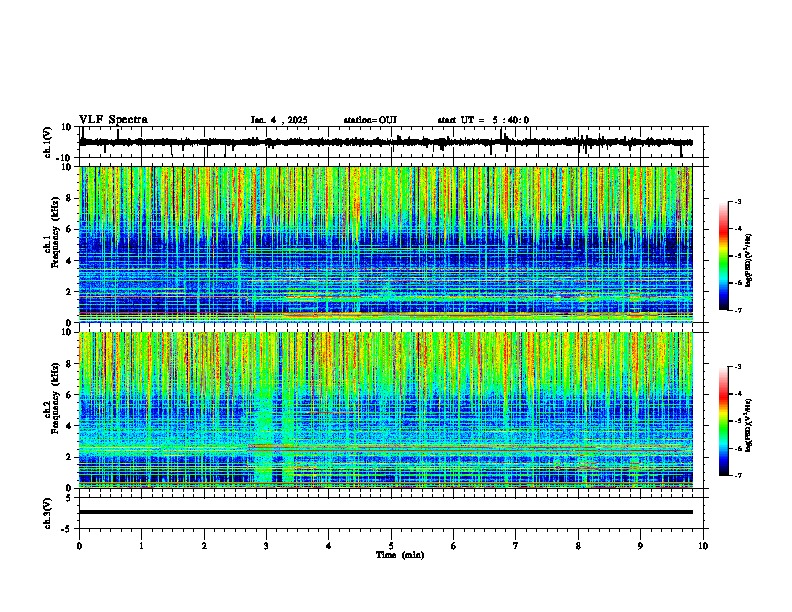Click the "-3" tick on ch.1 colorbar
Viewport: 792px width, 612px height.
tap(737, 202)
